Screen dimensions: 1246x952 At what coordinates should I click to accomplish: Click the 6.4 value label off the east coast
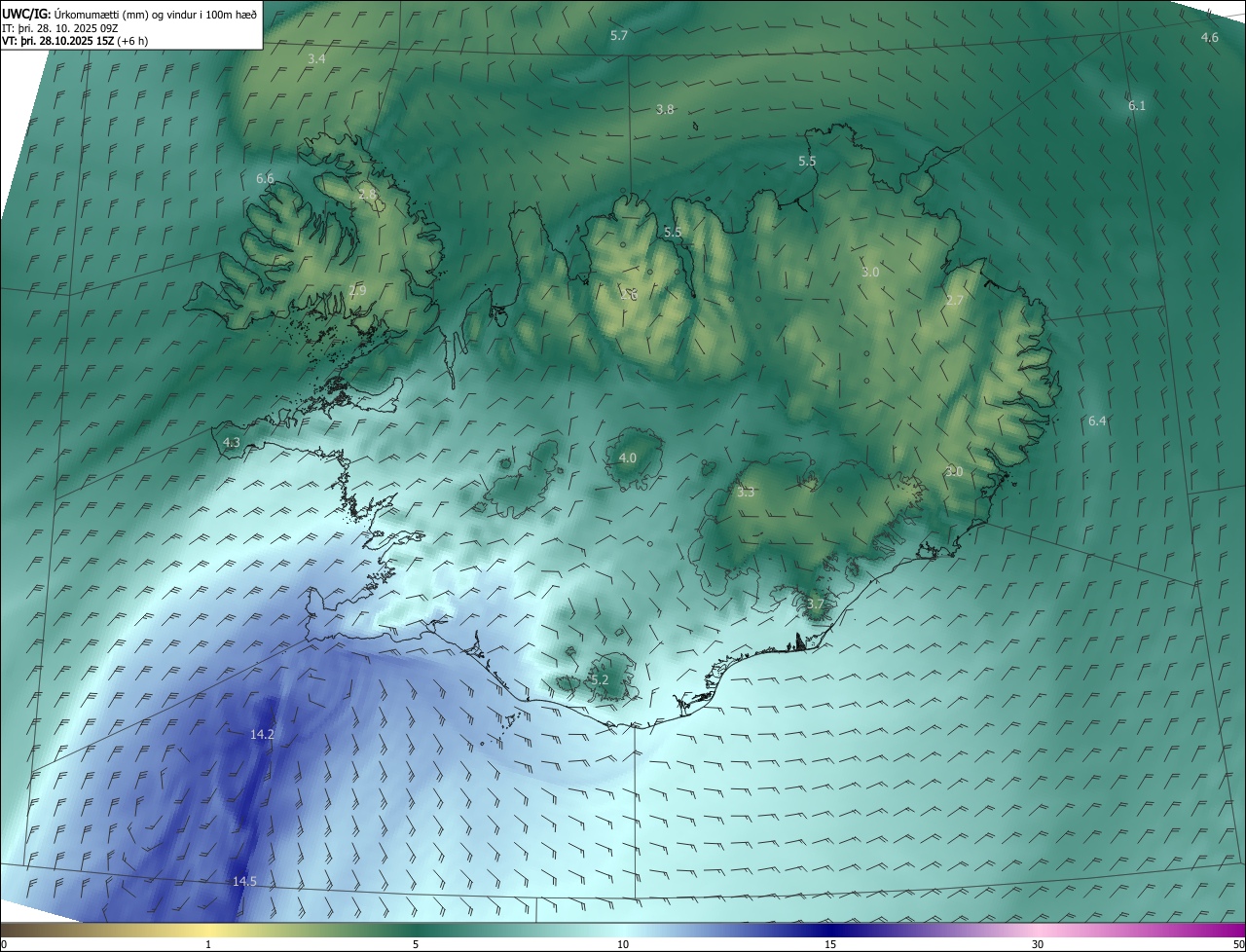coord(1097,421)
